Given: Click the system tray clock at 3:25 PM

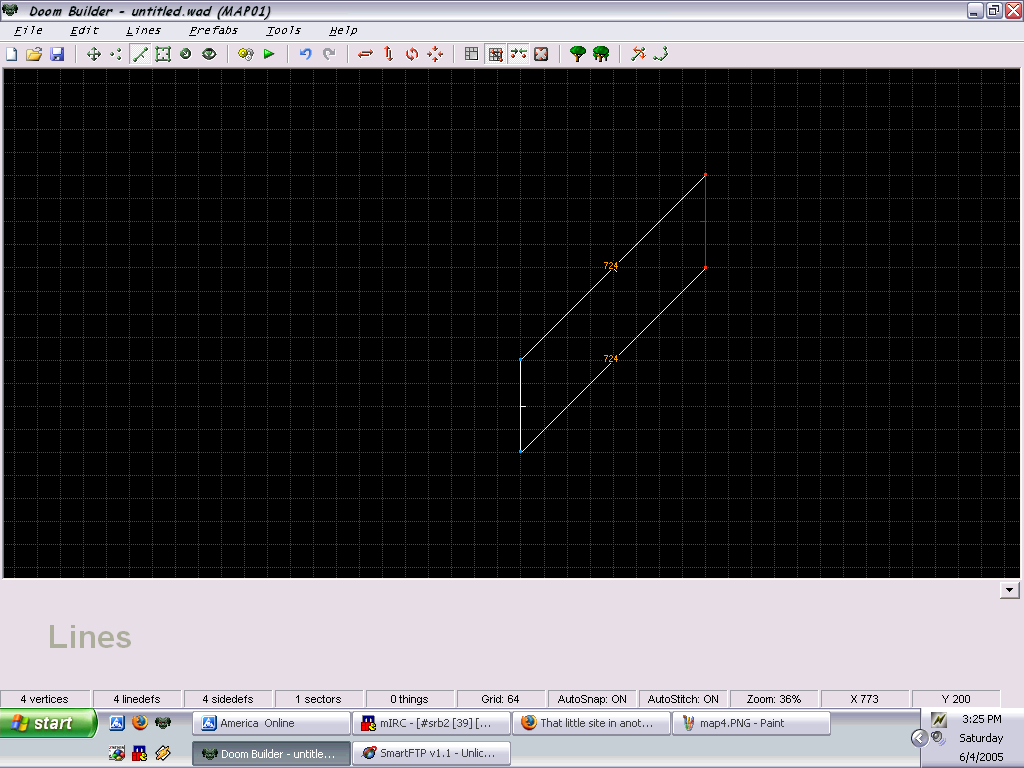Looking at the screenshot, I should click(x=981, y=719).
